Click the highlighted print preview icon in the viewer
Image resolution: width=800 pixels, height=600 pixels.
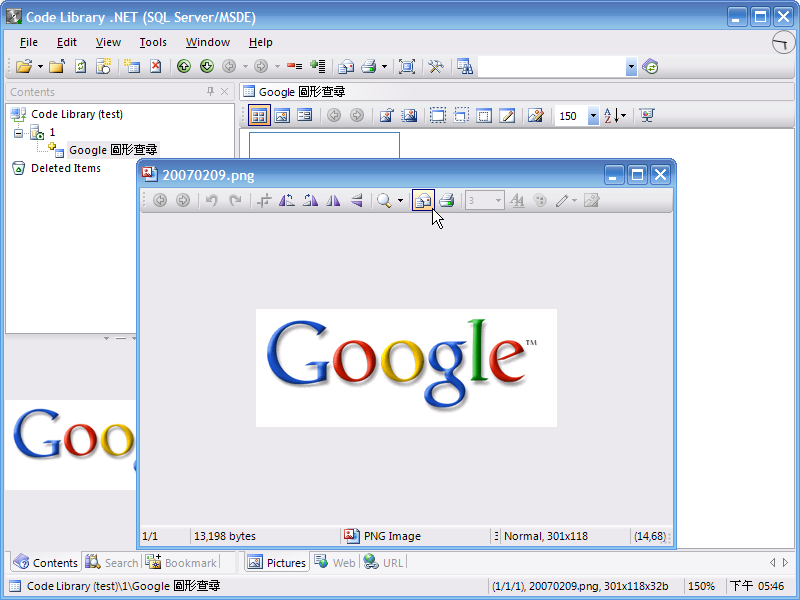click(x=423, y=201)
